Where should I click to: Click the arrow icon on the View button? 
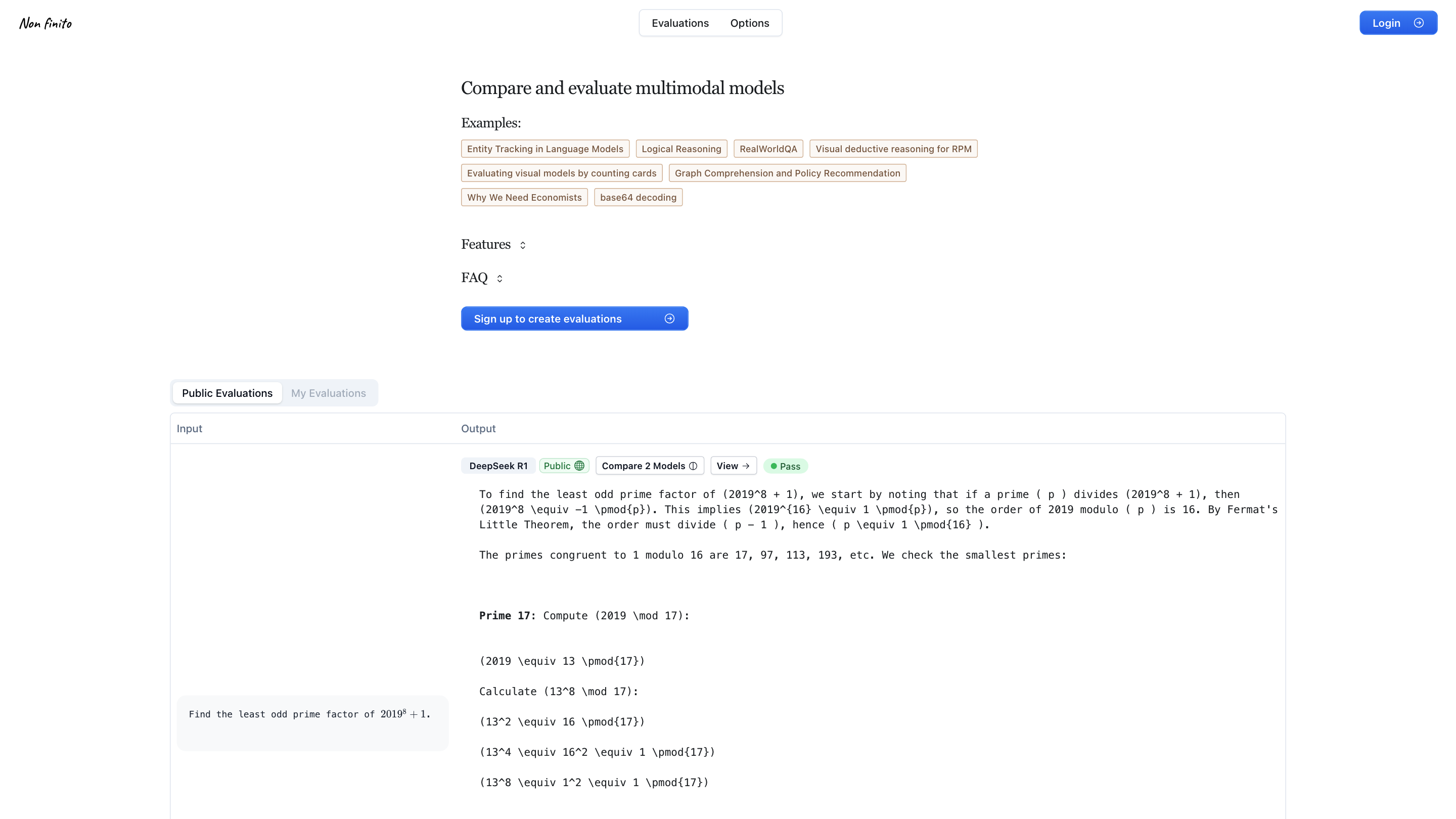pyautogui.click(x=746, y=465)
